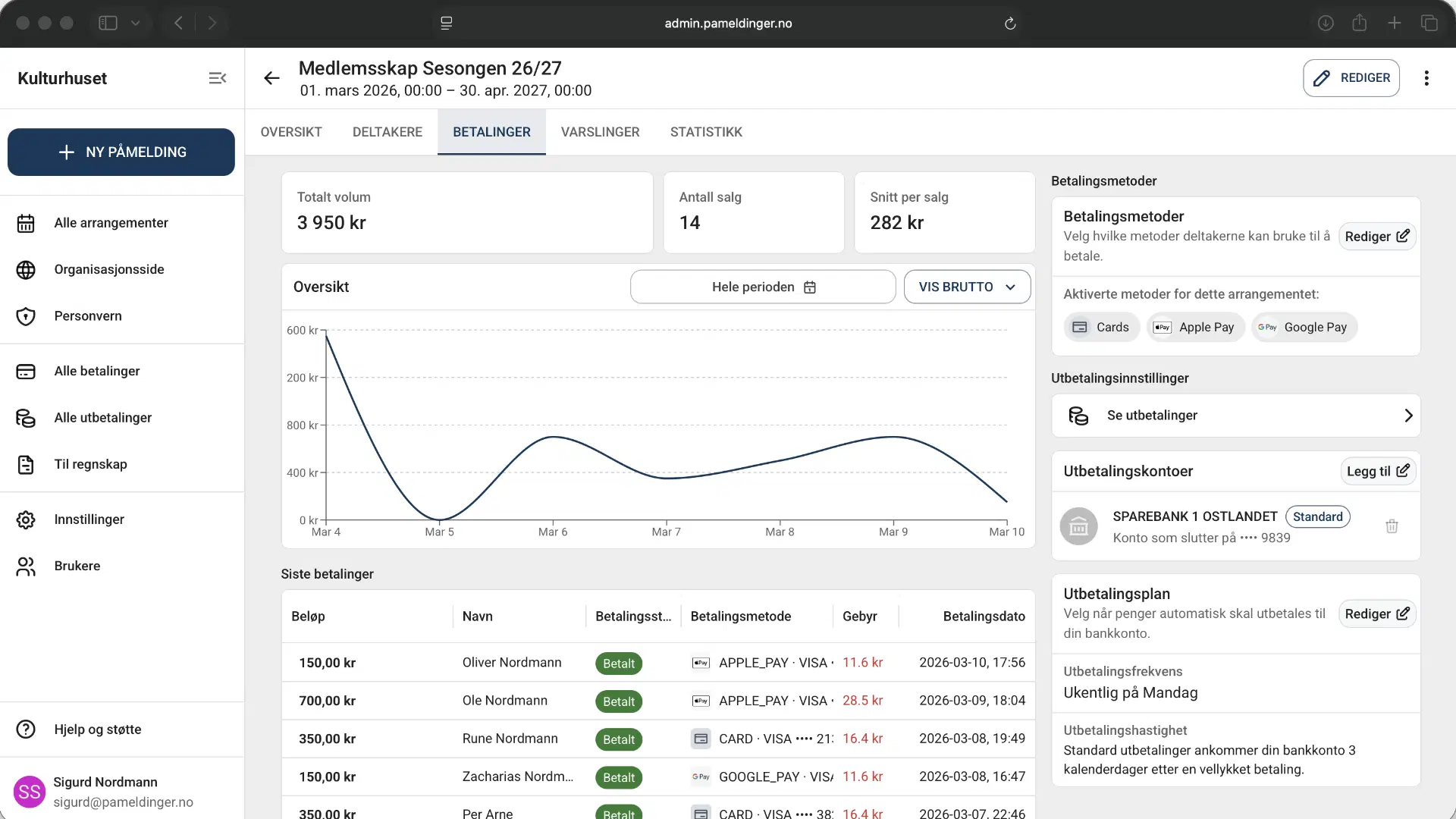
Task: Delete the Sparebank 1 Ostlandet account
Action: coord(1392,526)
